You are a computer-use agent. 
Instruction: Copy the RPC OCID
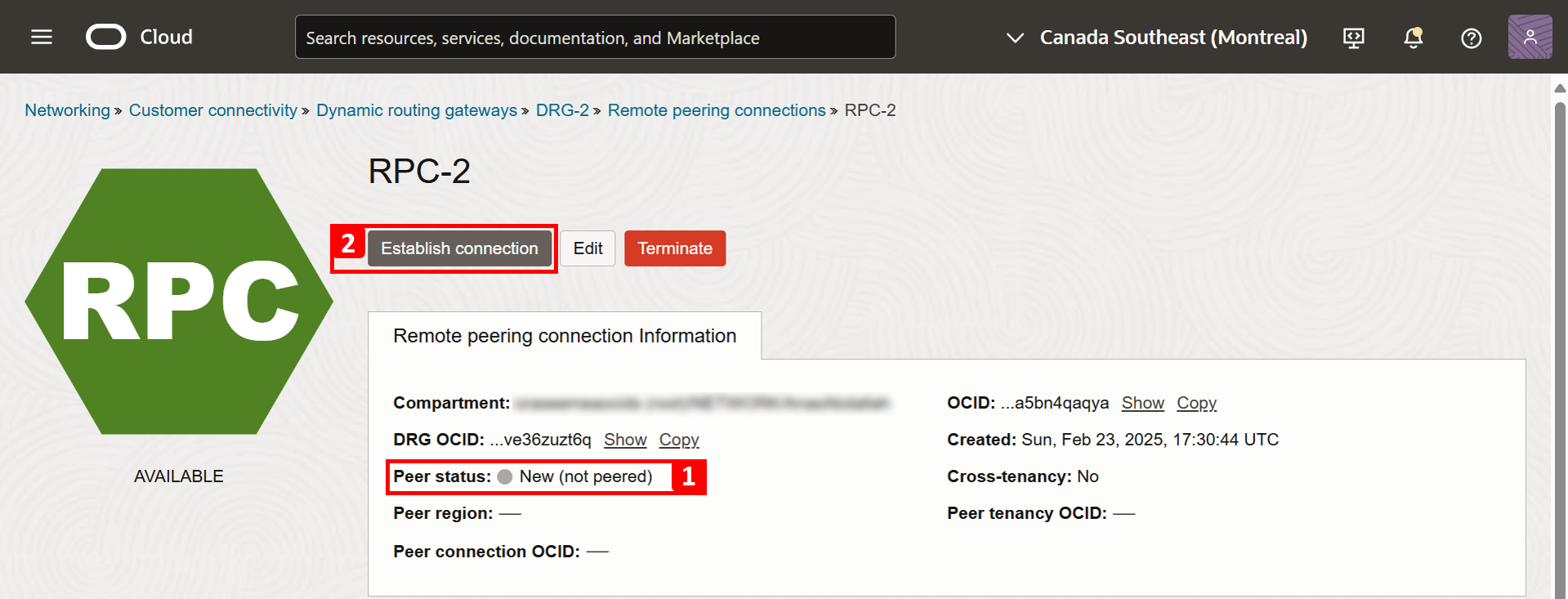click(x=1196, y=403)
